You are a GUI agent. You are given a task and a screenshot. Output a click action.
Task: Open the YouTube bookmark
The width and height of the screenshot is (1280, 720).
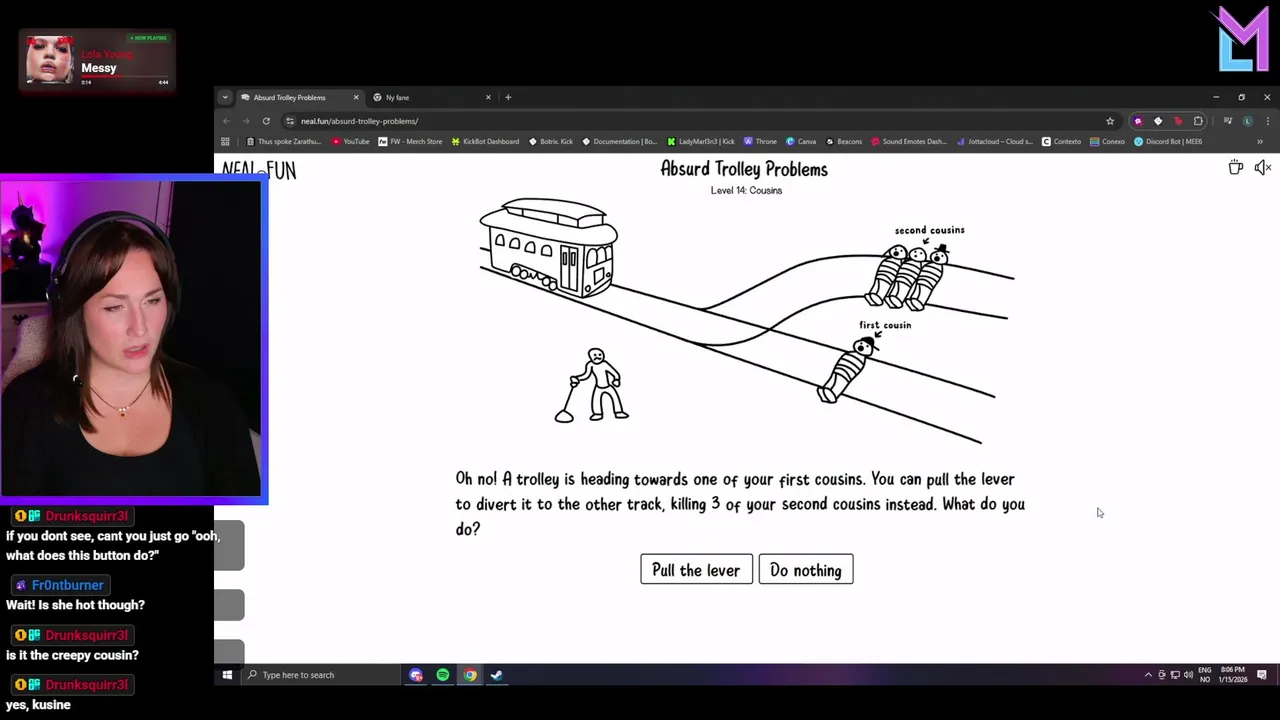pos(351,141)
